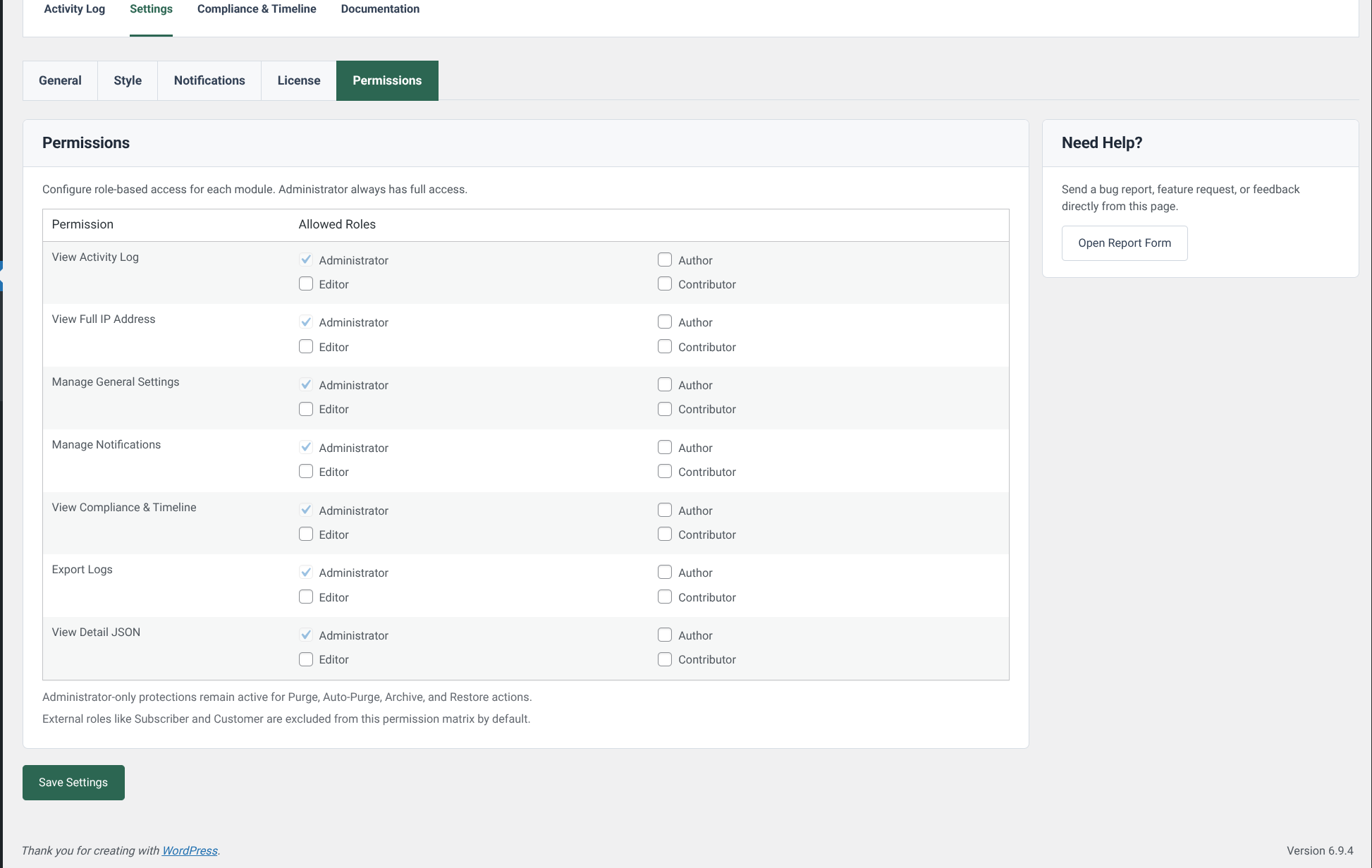Enable Contributor for View Compliance & Timeline
The width and height of the screenshot is (1372, 868).
tap(665, 534)
